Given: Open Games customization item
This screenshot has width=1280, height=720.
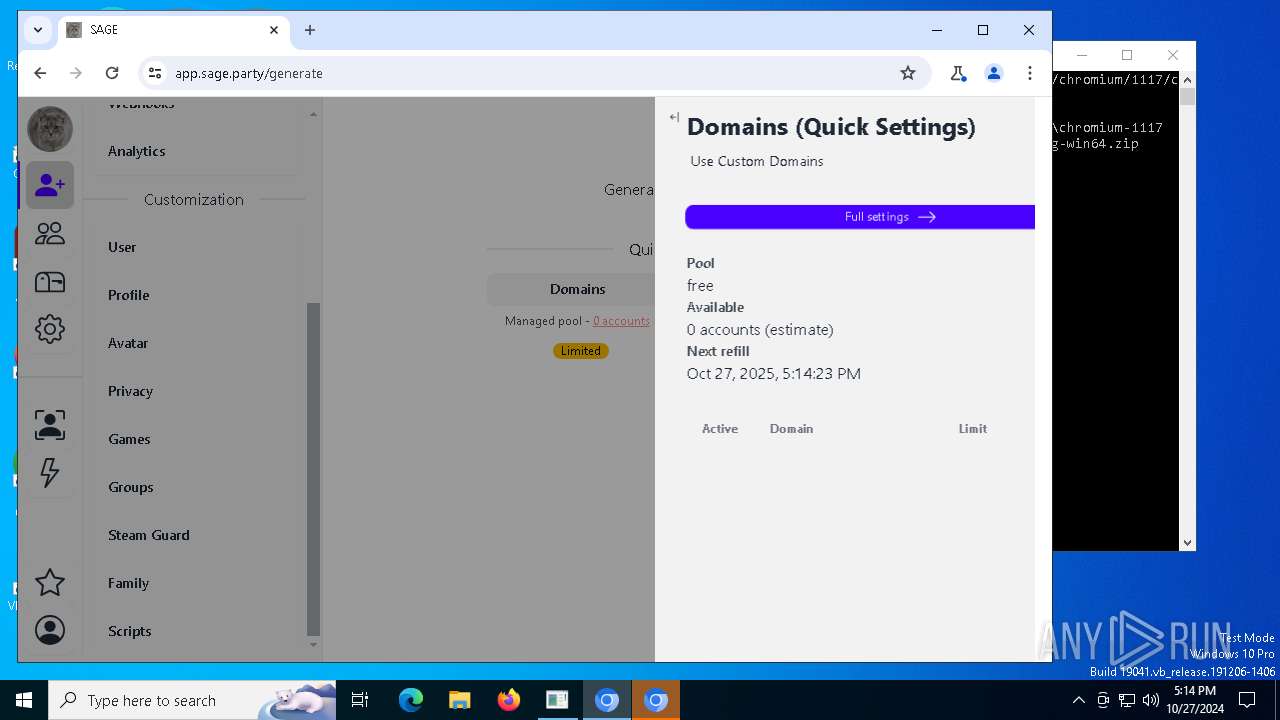Looking at the screenshot, I should 129,439.
